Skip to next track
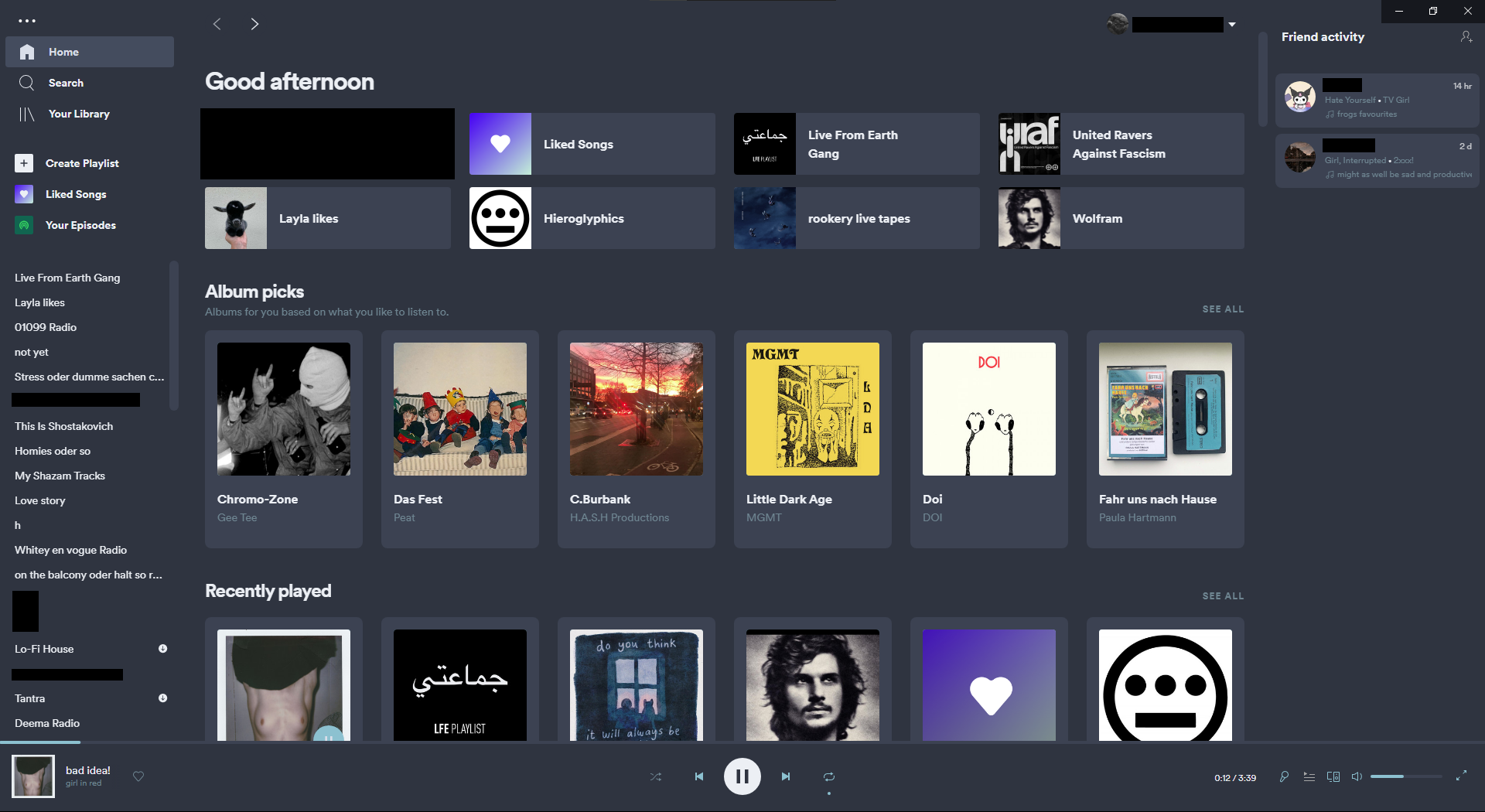 tap(786, 776)
